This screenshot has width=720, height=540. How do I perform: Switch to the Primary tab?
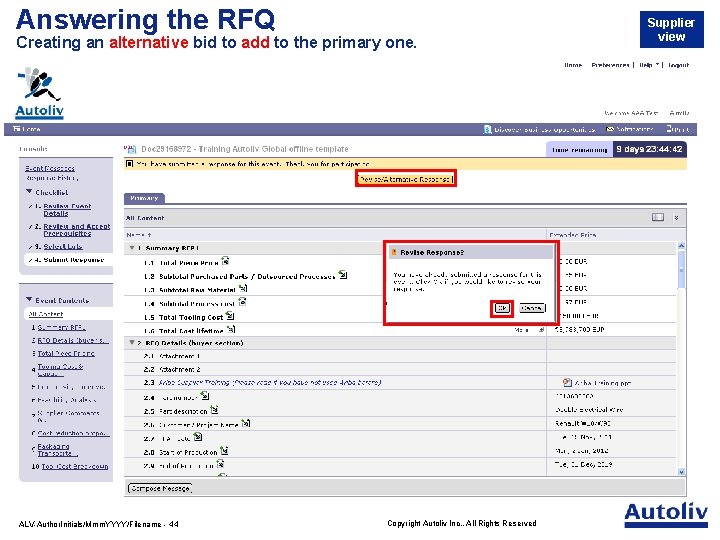[144, 198]
